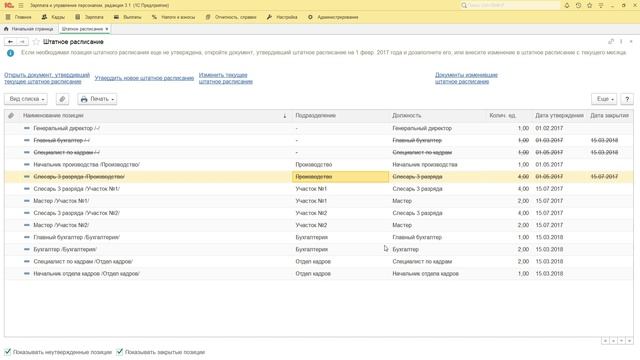Switch to the Начальная страница tab

tap(29, 29)
